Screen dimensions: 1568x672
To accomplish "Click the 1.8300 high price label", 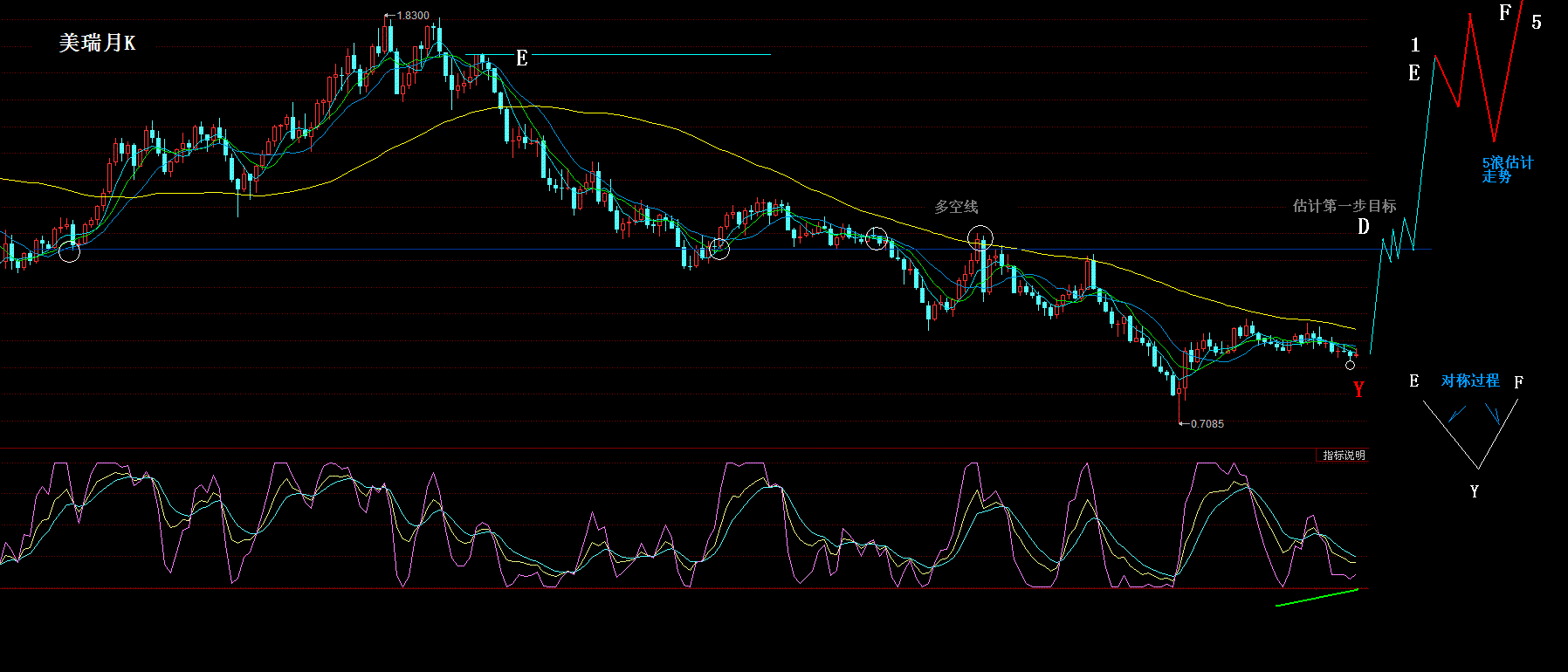I will [412, 16].
